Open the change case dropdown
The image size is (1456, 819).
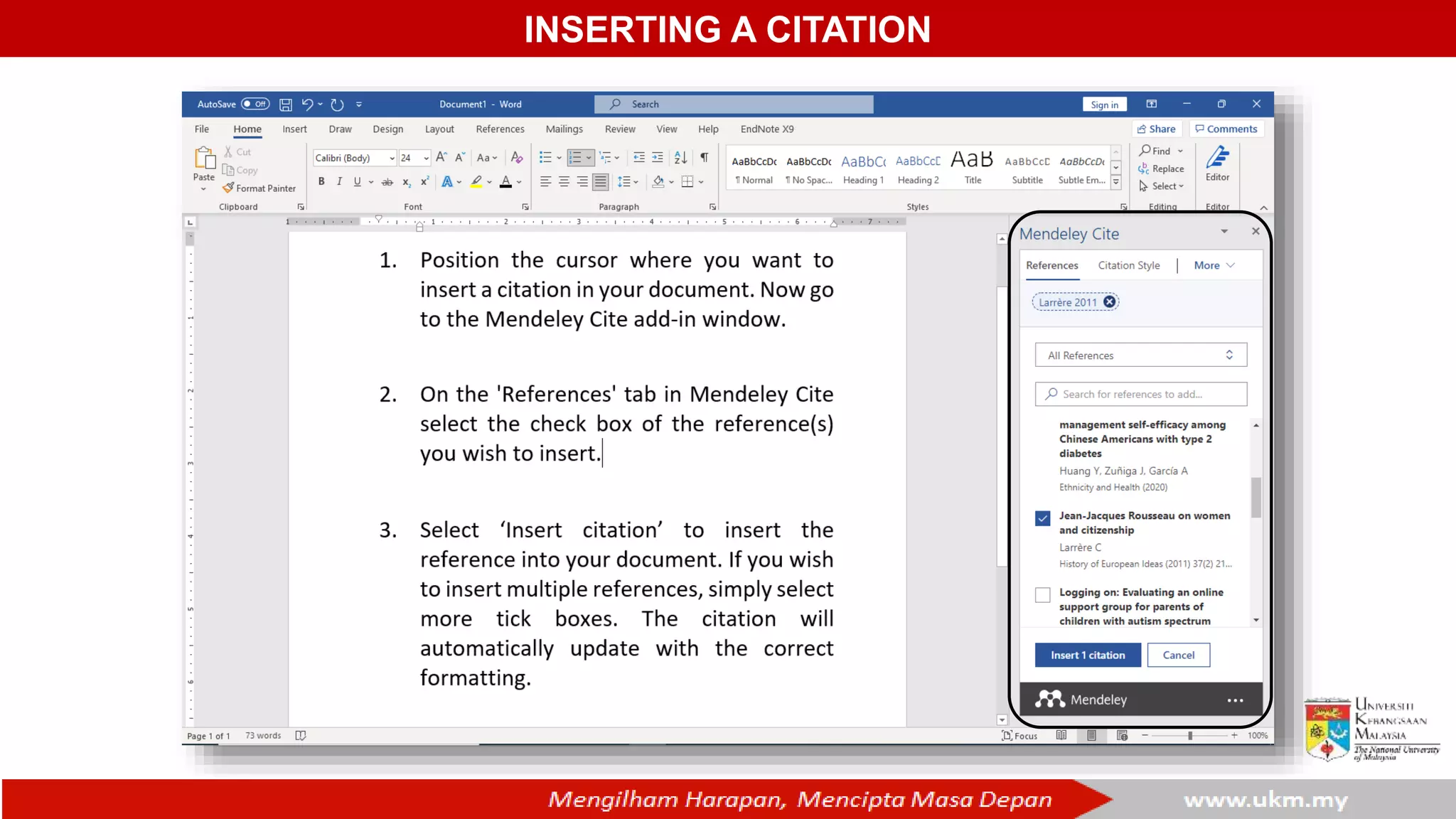(x=487, y=158)
